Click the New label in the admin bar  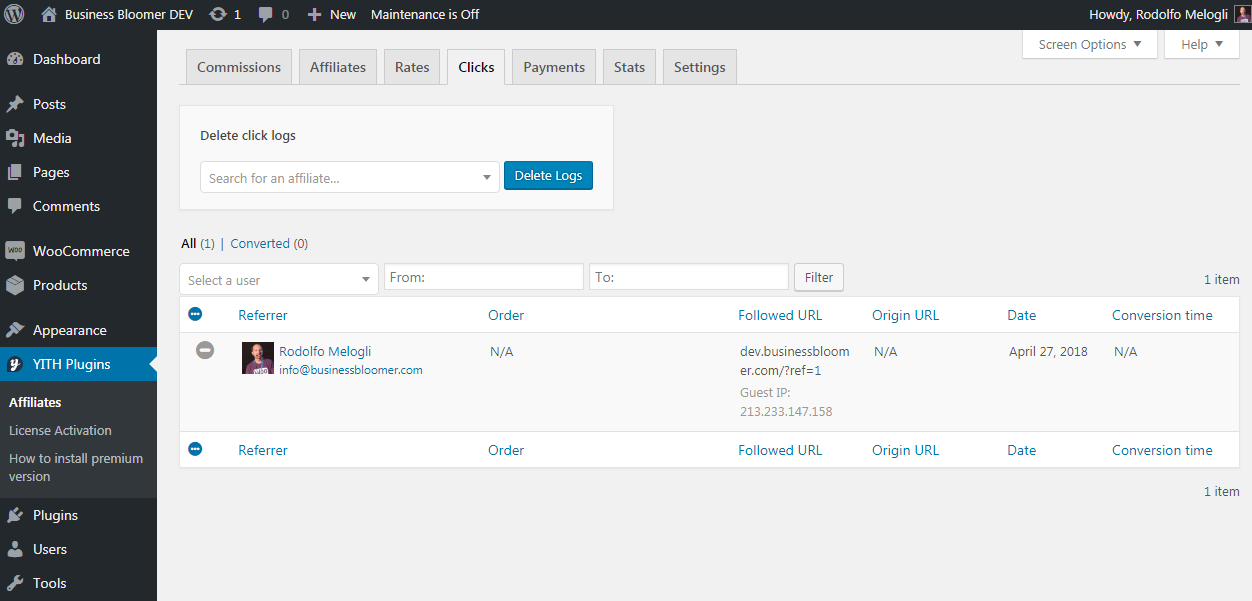[343, 14]
